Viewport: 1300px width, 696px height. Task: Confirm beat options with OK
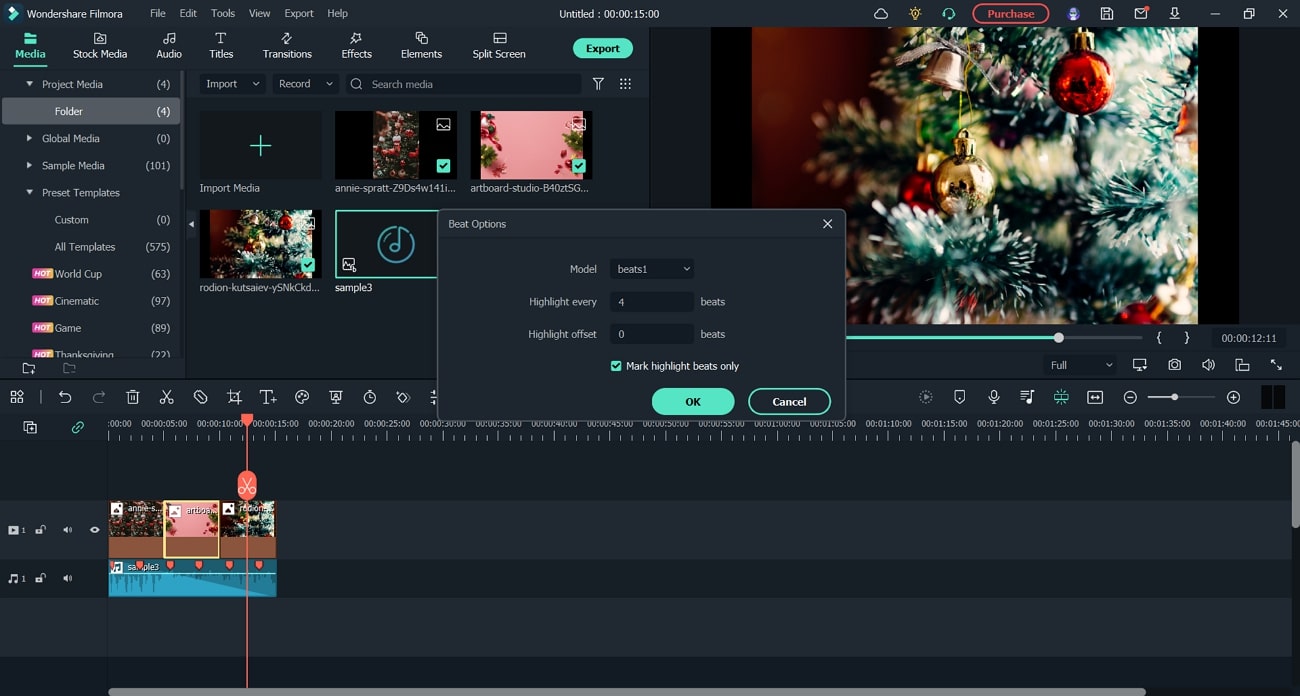pos(693,401)
